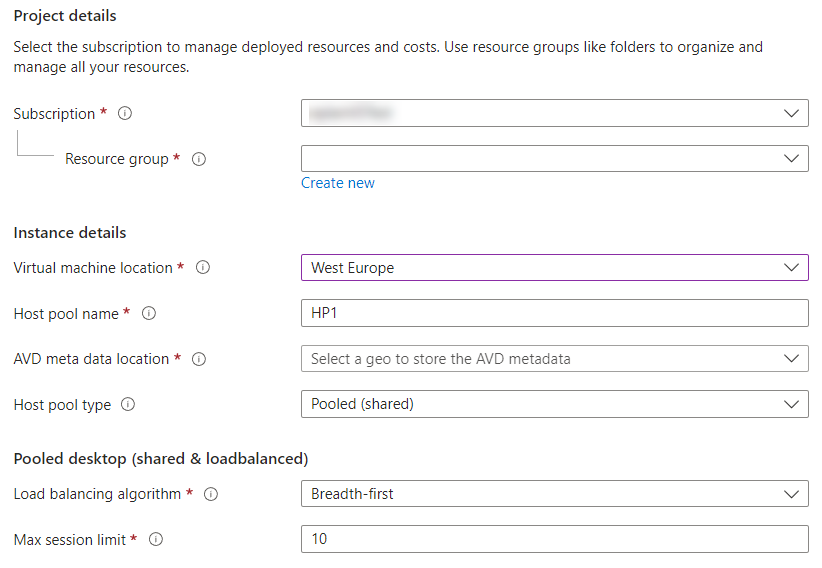Click the Max session limit field showing 10
The width and height of the screenshot is (822, 568).
pyautogui.click(x=554, y=539)
